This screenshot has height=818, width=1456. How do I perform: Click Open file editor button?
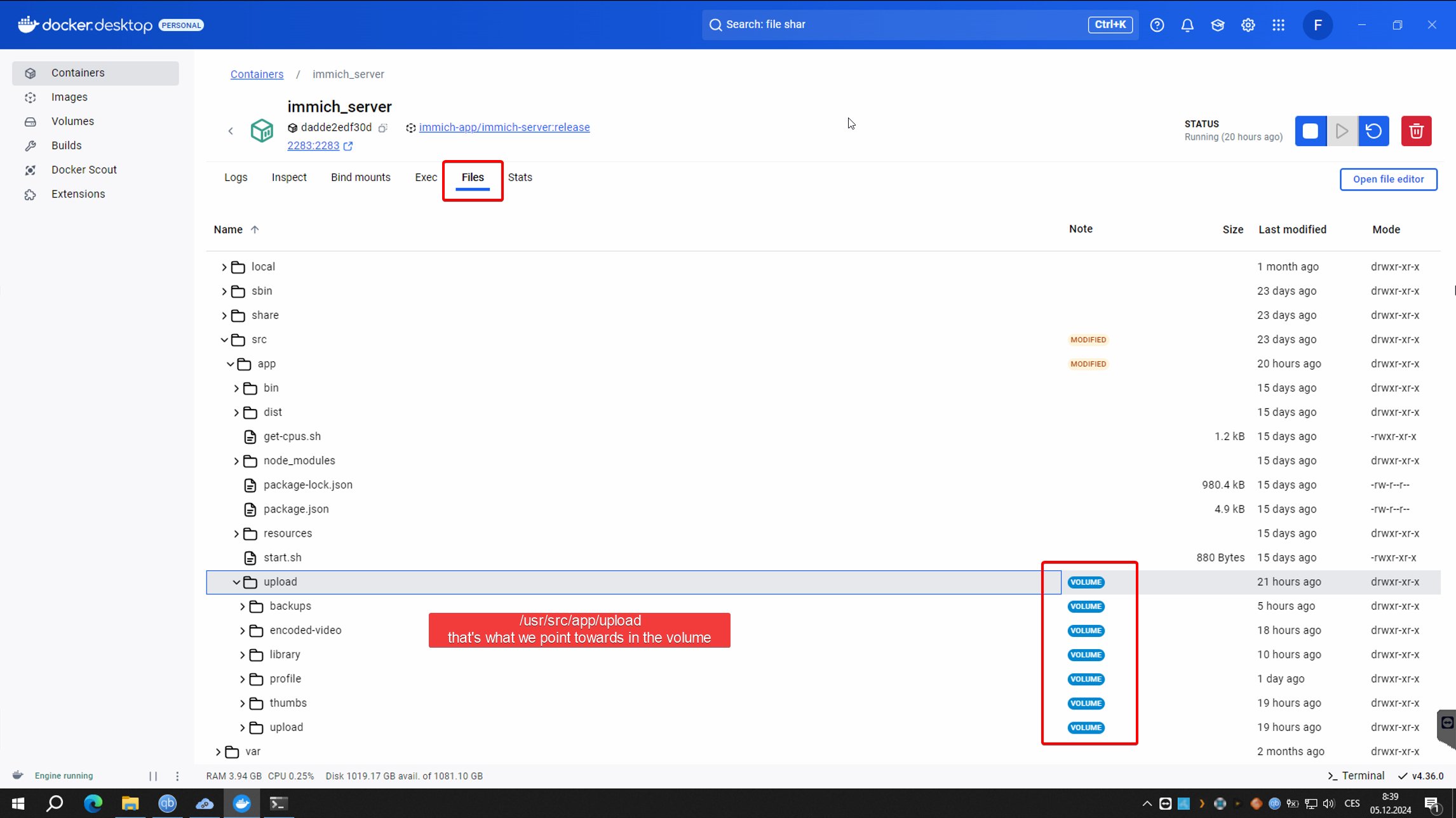(x=1388, y=179)
